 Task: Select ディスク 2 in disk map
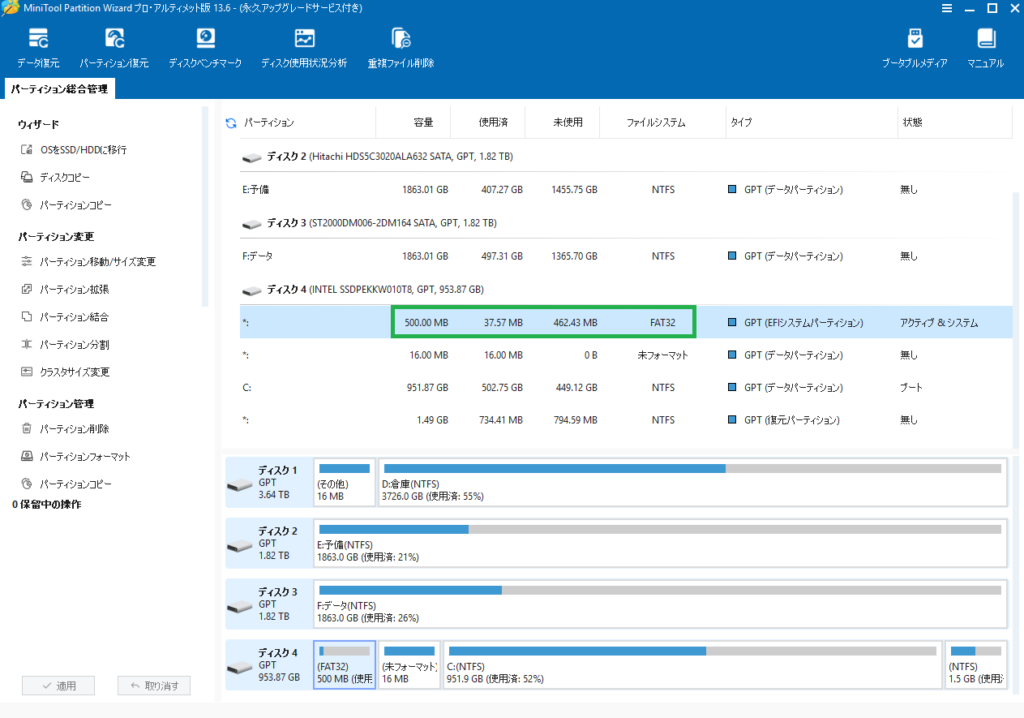point(268,543)
